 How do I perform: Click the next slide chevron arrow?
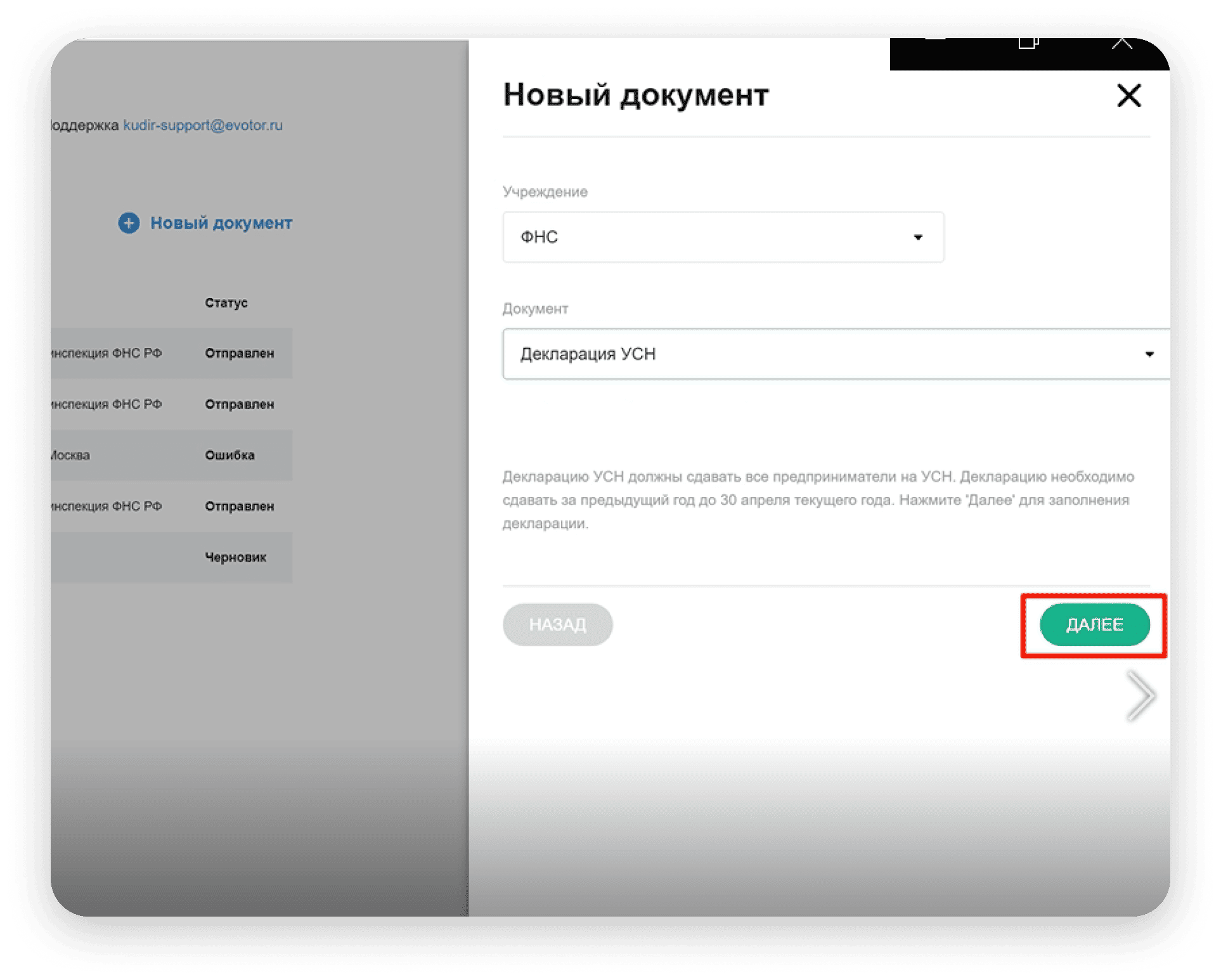click(1140, 695)
